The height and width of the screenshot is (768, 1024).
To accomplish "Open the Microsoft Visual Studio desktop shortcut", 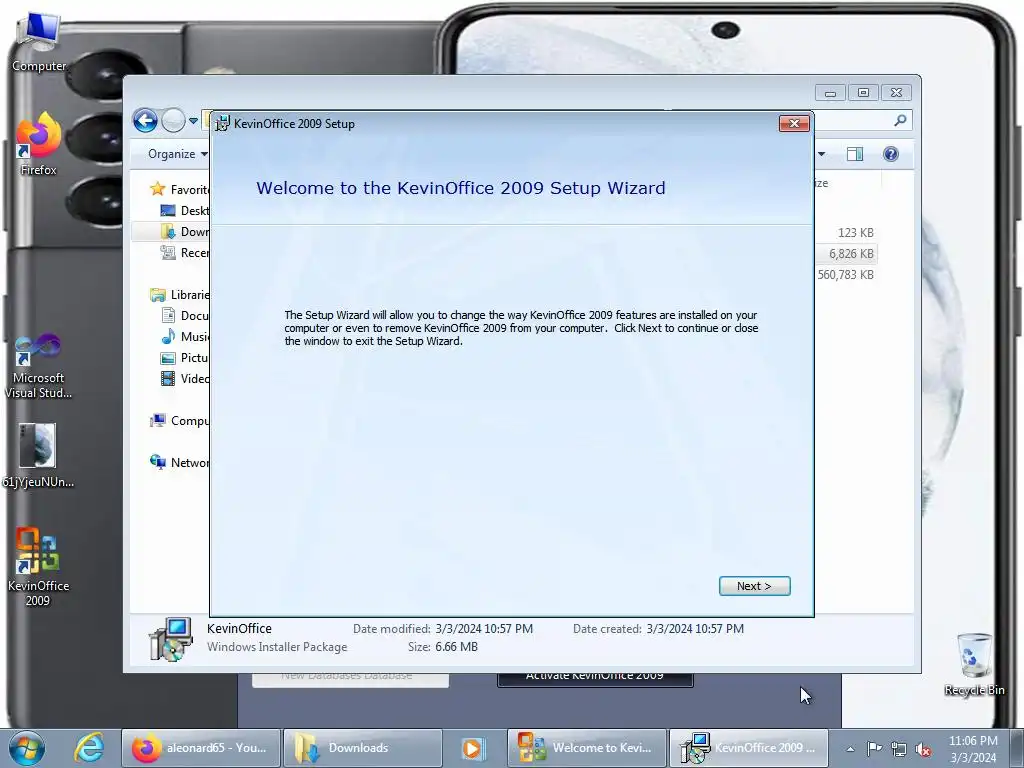I will 39,366.
